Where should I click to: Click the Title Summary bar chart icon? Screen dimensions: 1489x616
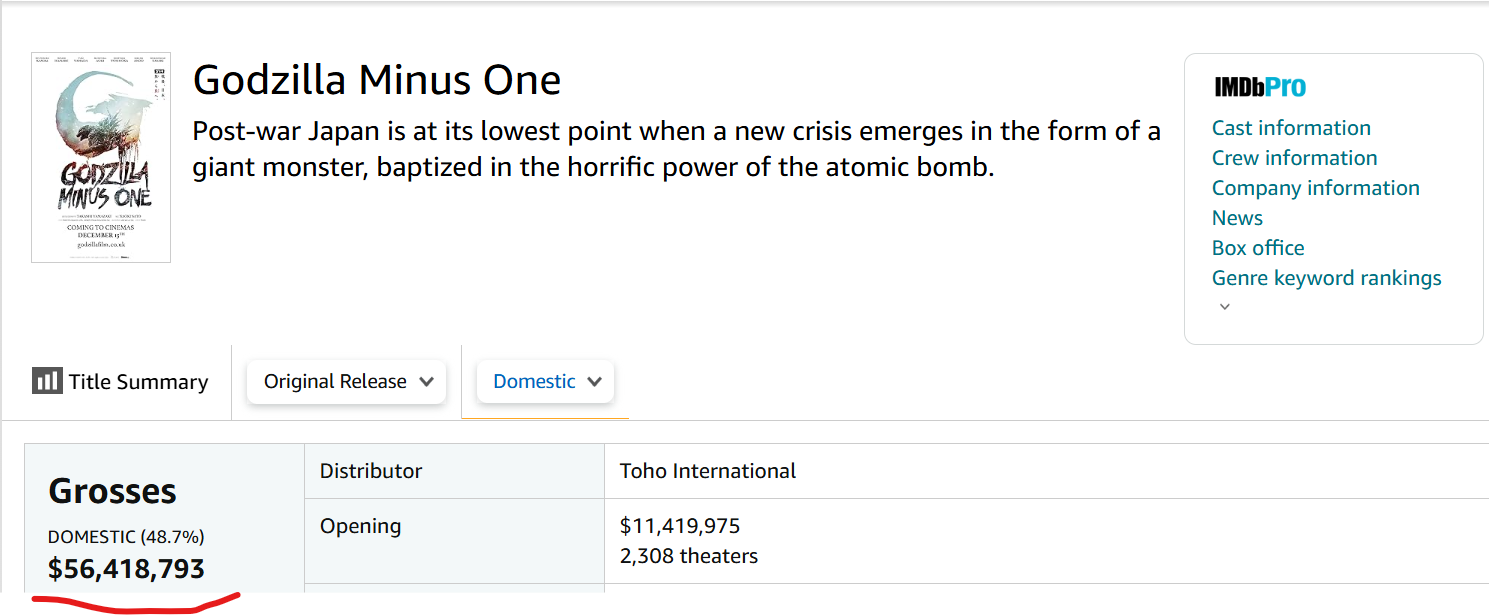click(x=47, y=381)
